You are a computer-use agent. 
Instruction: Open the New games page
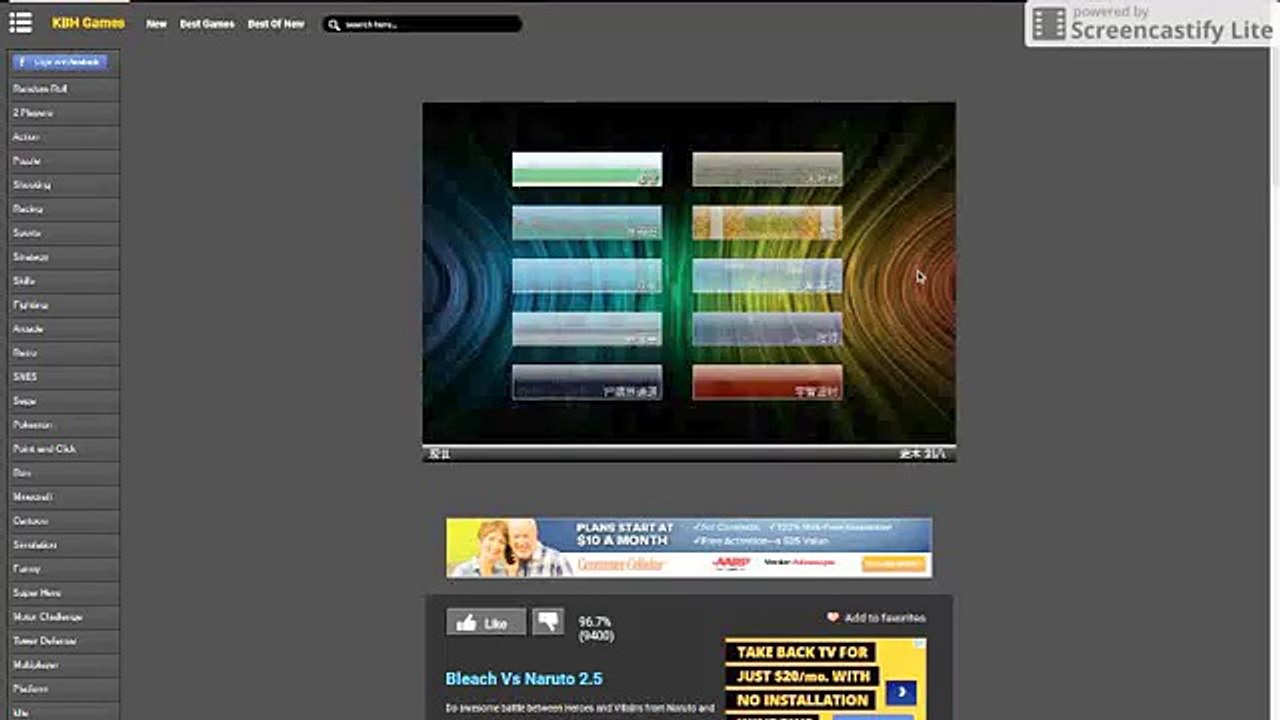[x=156, y=24]
